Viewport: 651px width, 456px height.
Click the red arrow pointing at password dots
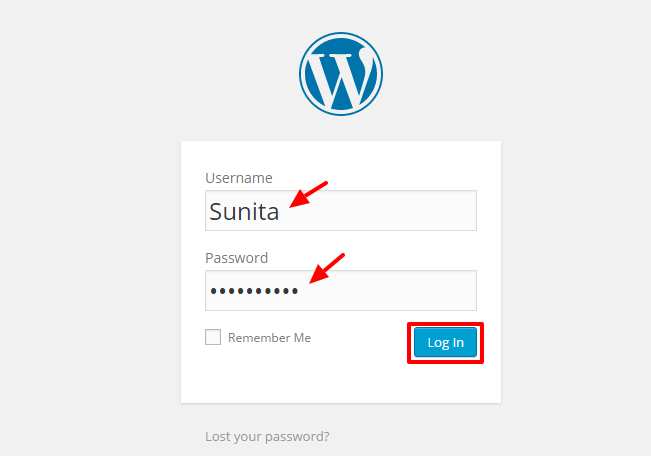pos(326,266)
